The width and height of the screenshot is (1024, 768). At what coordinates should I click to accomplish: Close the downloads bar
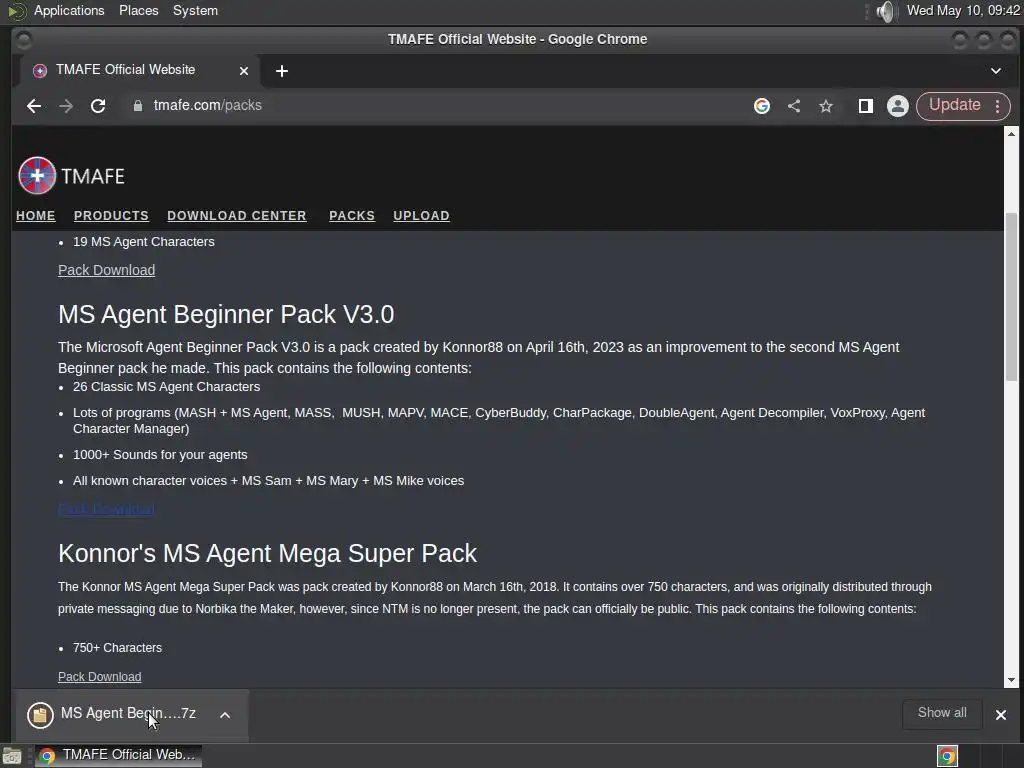pyautogui.click(x=1000, y=714)
